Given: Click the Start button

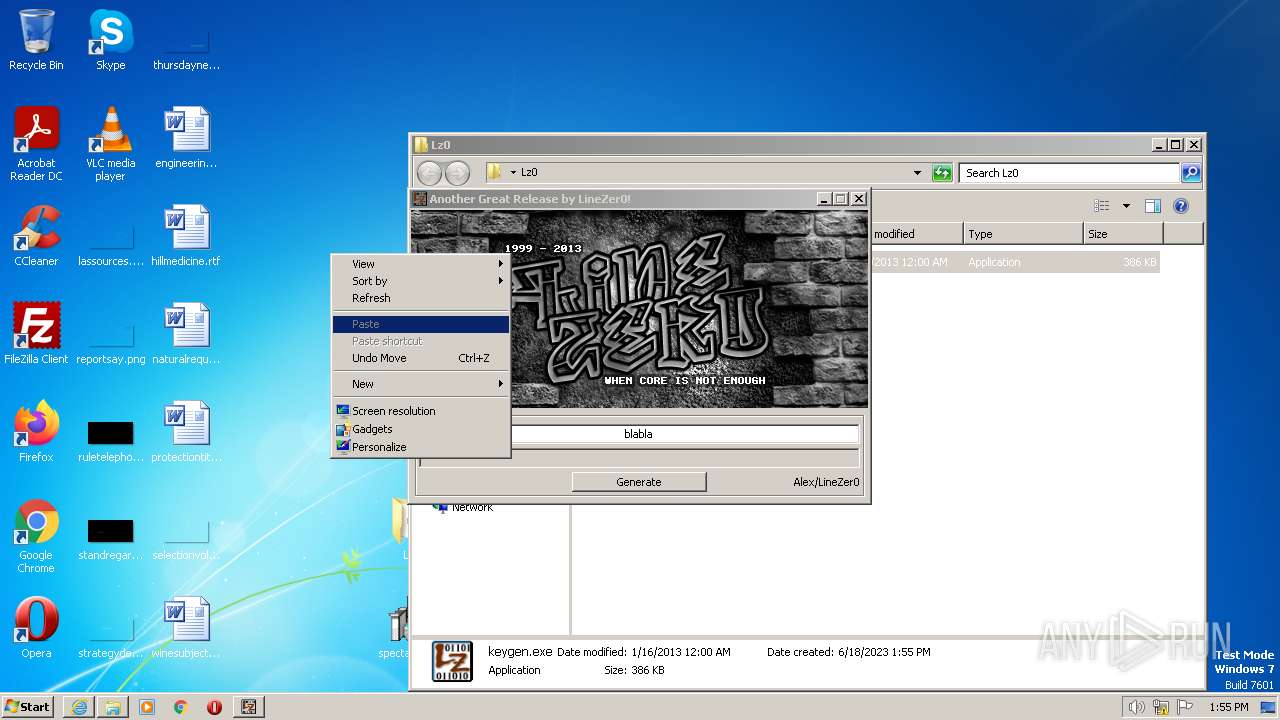Looking at the screenshot, I should 28,707.
